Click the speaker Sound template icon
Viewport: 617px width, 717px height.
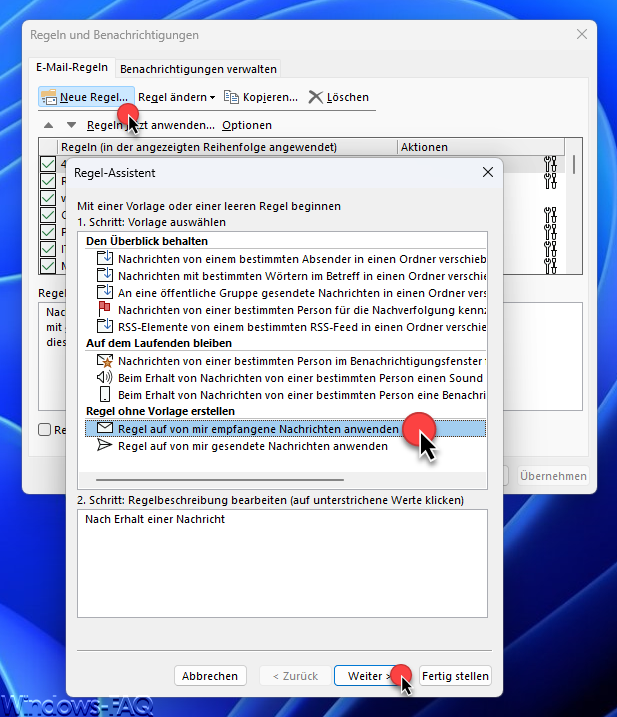coord(104,378)
